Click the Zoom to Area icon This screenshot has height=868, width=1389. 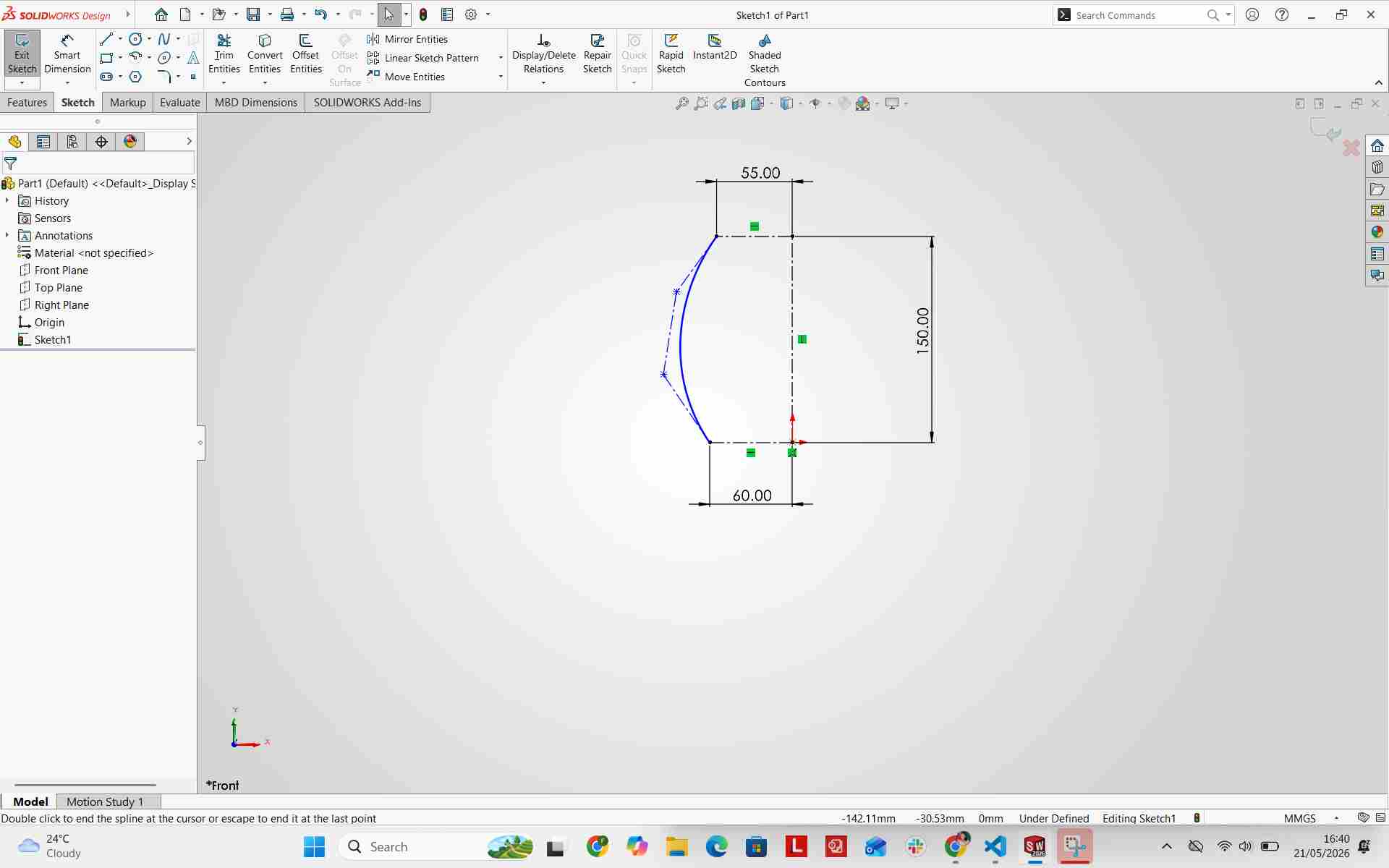(700, 103)
